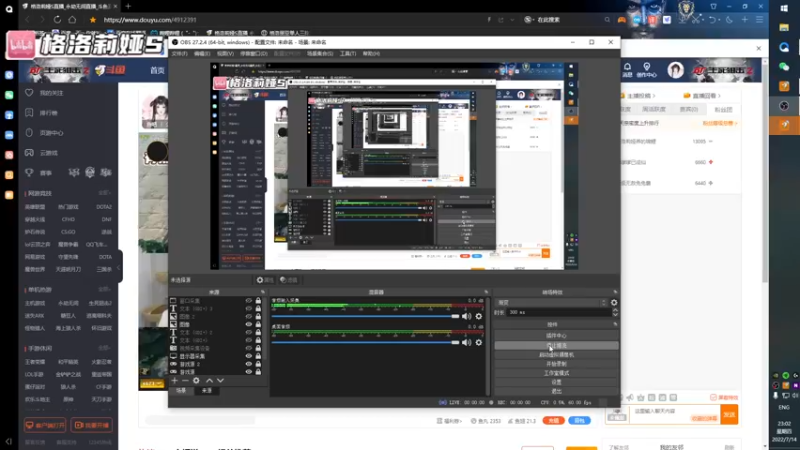
Task: Open scene transition settings gear icon
Action: (x=614, y=303)
